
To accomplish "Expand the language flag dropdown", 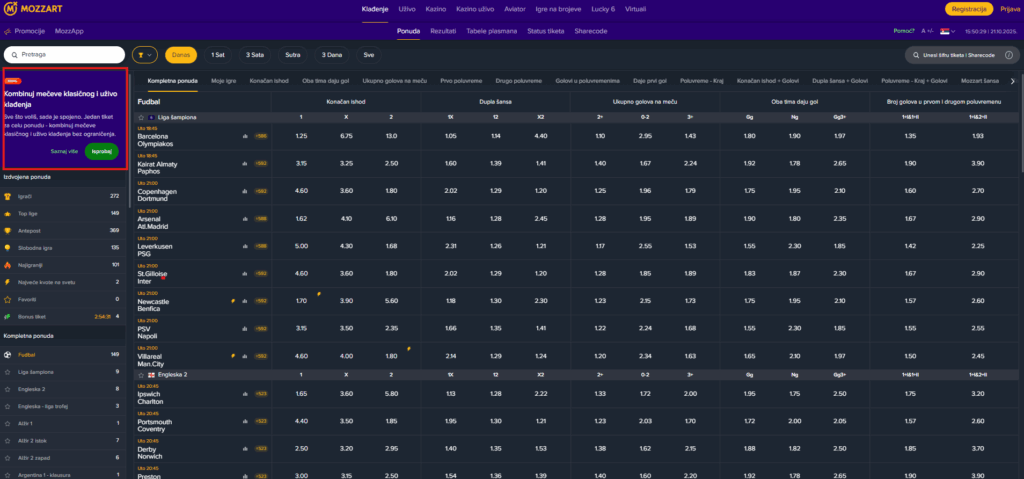I will (x=945, y=31).
